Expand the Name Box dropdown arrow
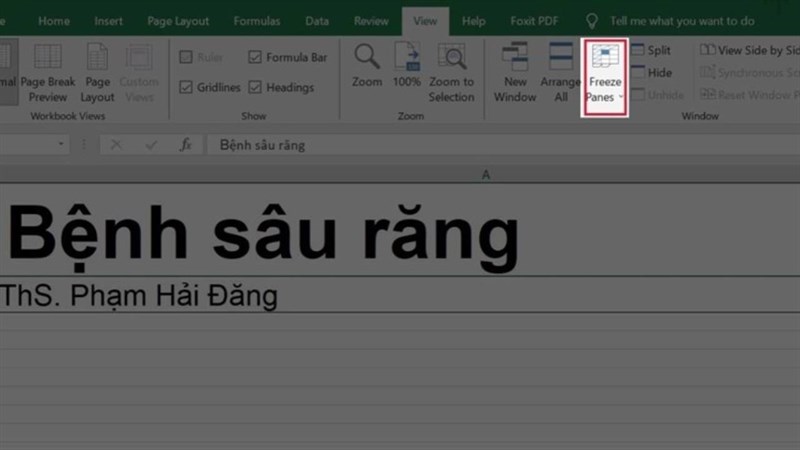The image size is (800, 450). [61, 144]
